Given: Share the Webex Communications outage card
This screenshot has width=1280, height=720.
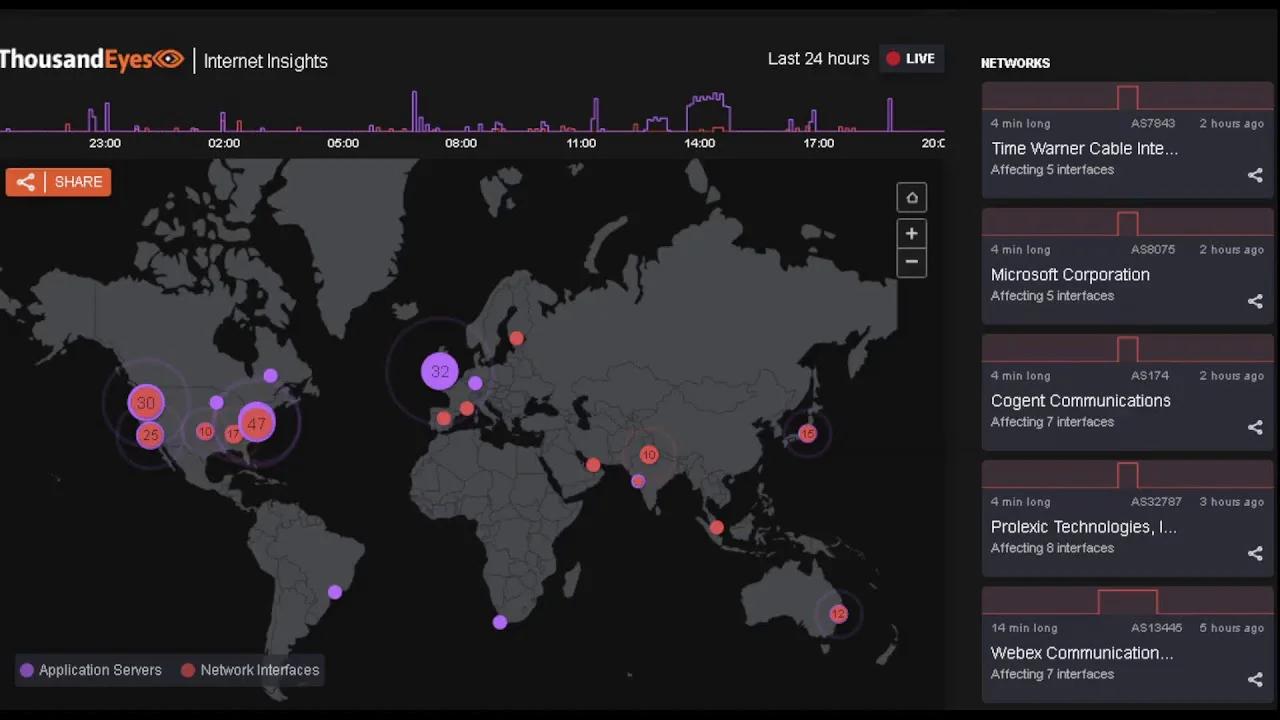Looking at the screenshot, I should tap(1255, 679).
